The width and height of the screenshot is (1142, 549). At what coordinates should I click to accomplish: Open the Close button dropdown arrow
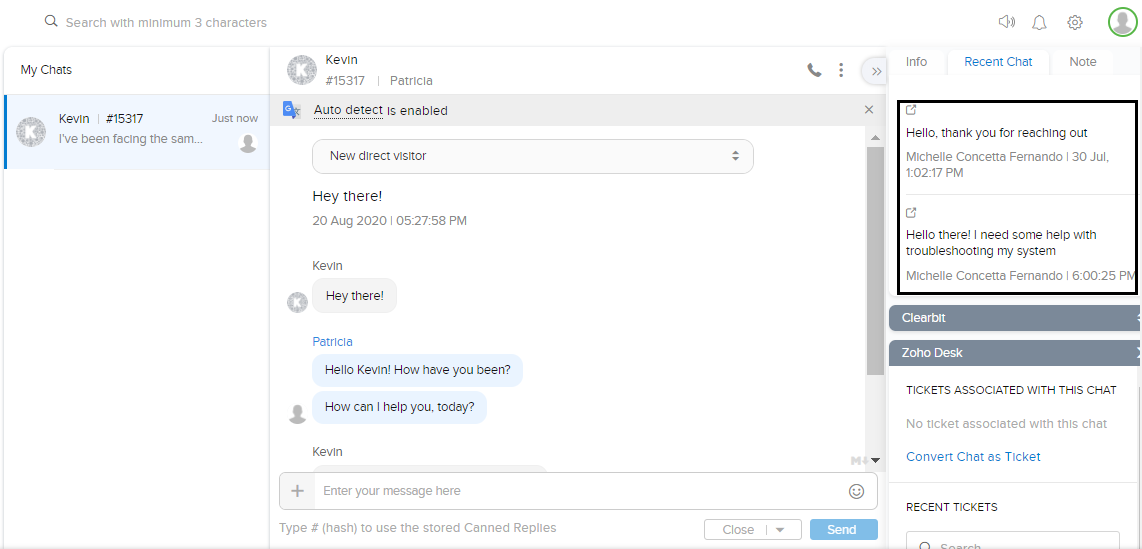point(781,530)
